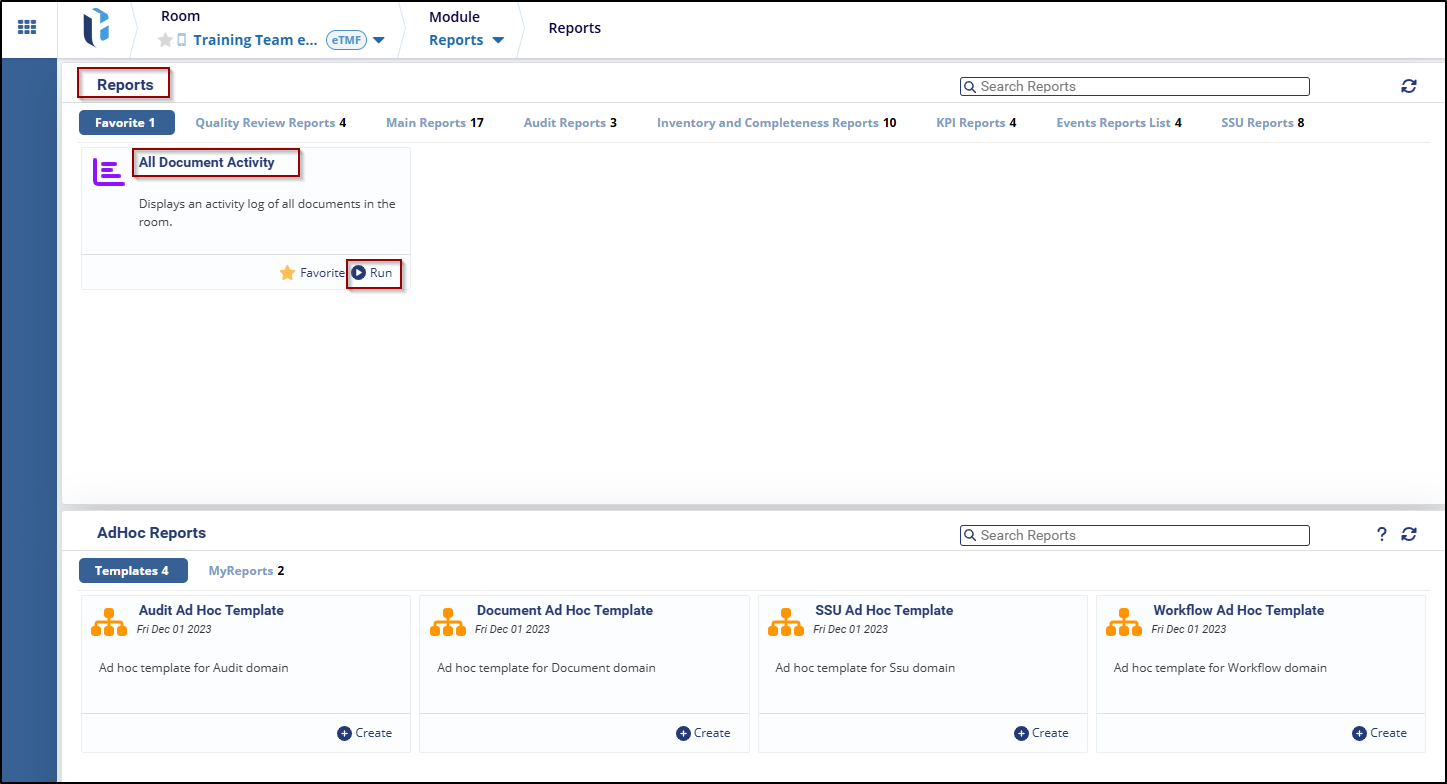Toggle Favorite star on All Document Activity

[287, 273]
